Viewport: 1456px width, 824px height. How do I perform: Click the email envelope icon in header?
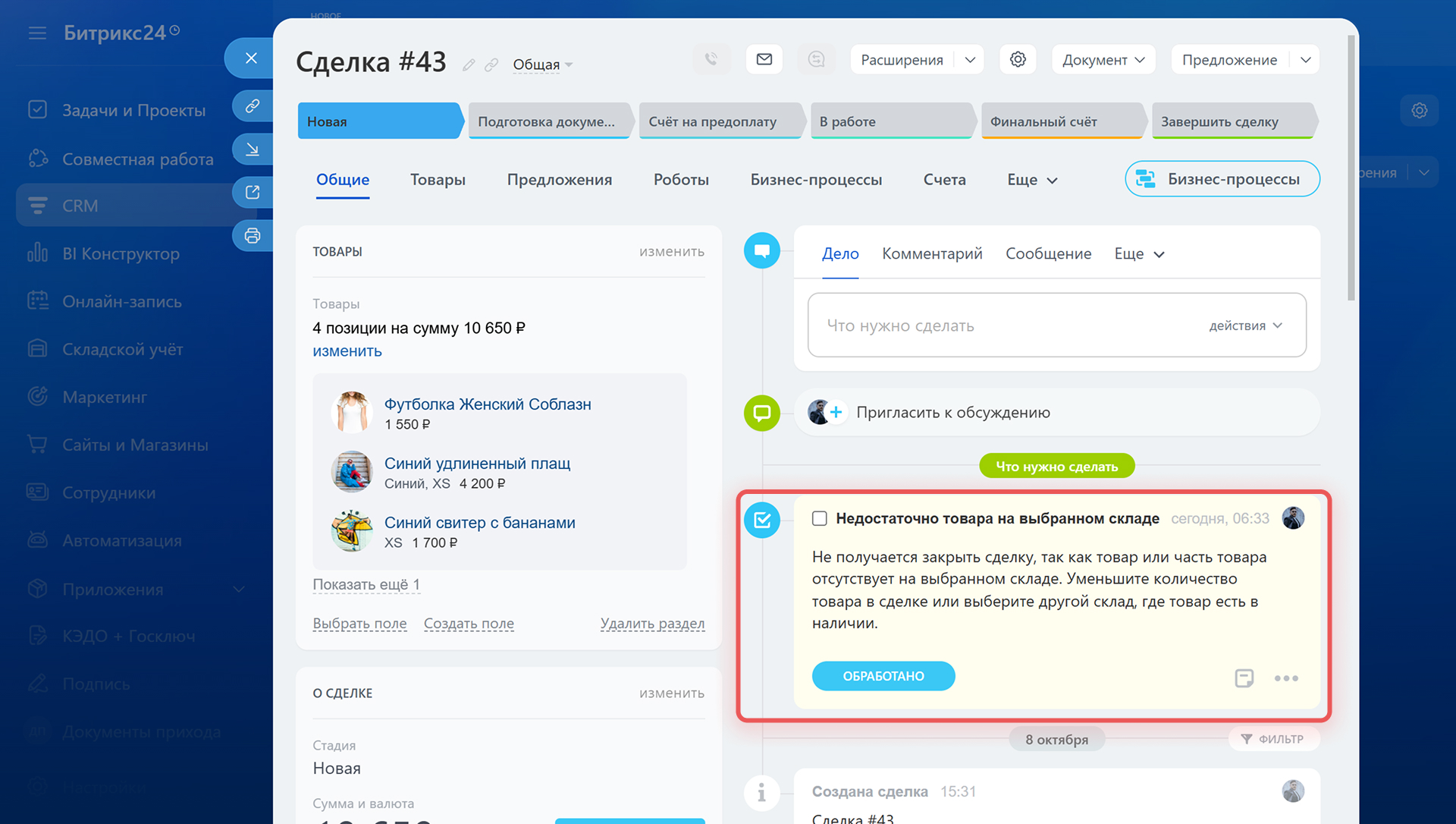(764, 59)
